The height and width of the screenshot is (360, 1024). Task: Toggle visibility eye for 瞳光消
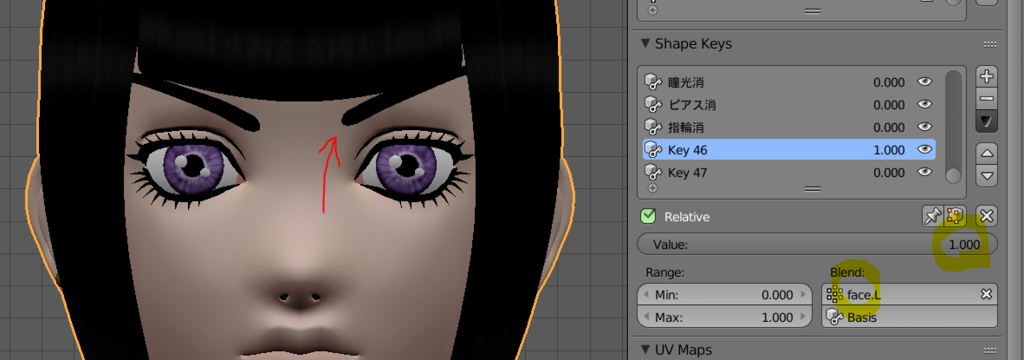pyautogui.click(x=924, y=82)
